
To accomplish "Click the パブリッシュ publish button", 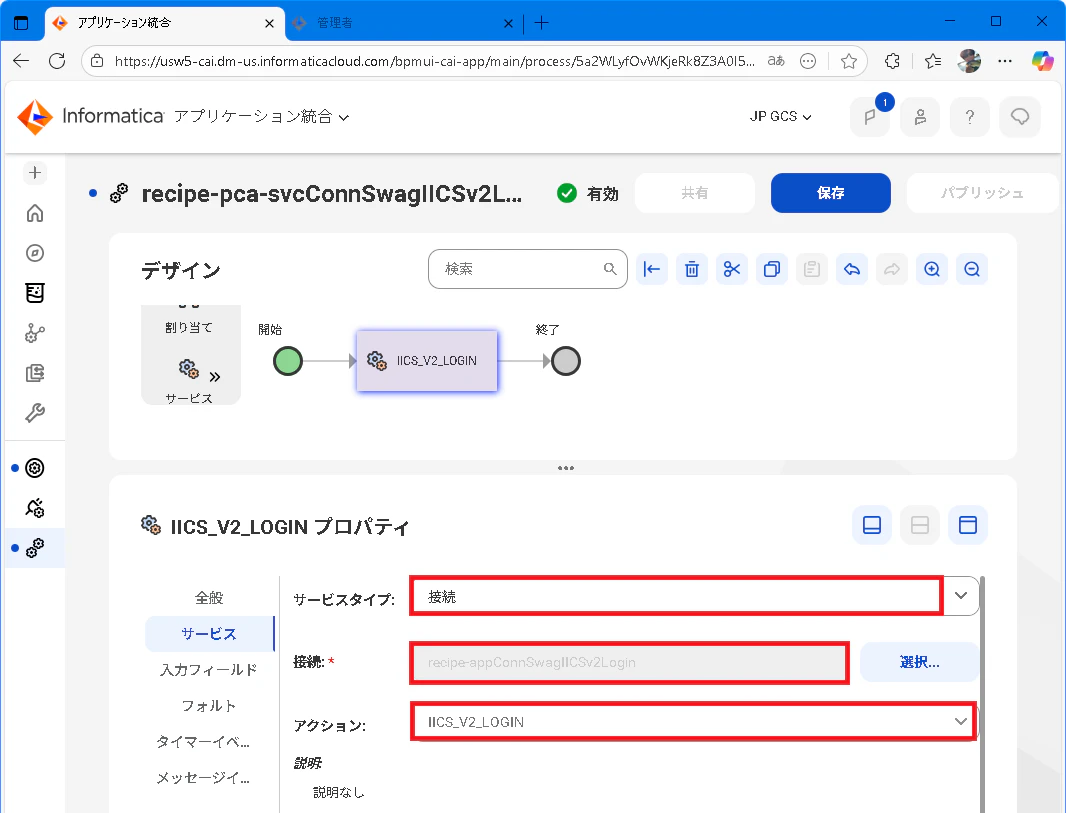I will pyautogui.click(x=982, y=193).
